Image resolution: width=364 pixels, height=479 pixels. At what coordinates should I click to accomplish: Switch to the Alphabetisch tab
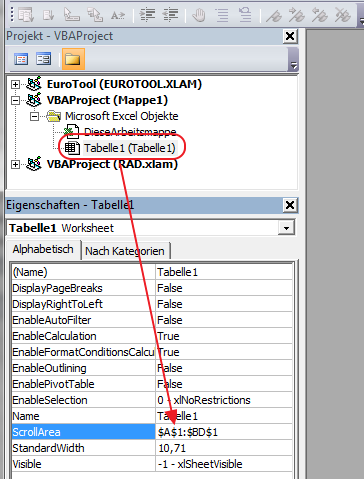43,249
